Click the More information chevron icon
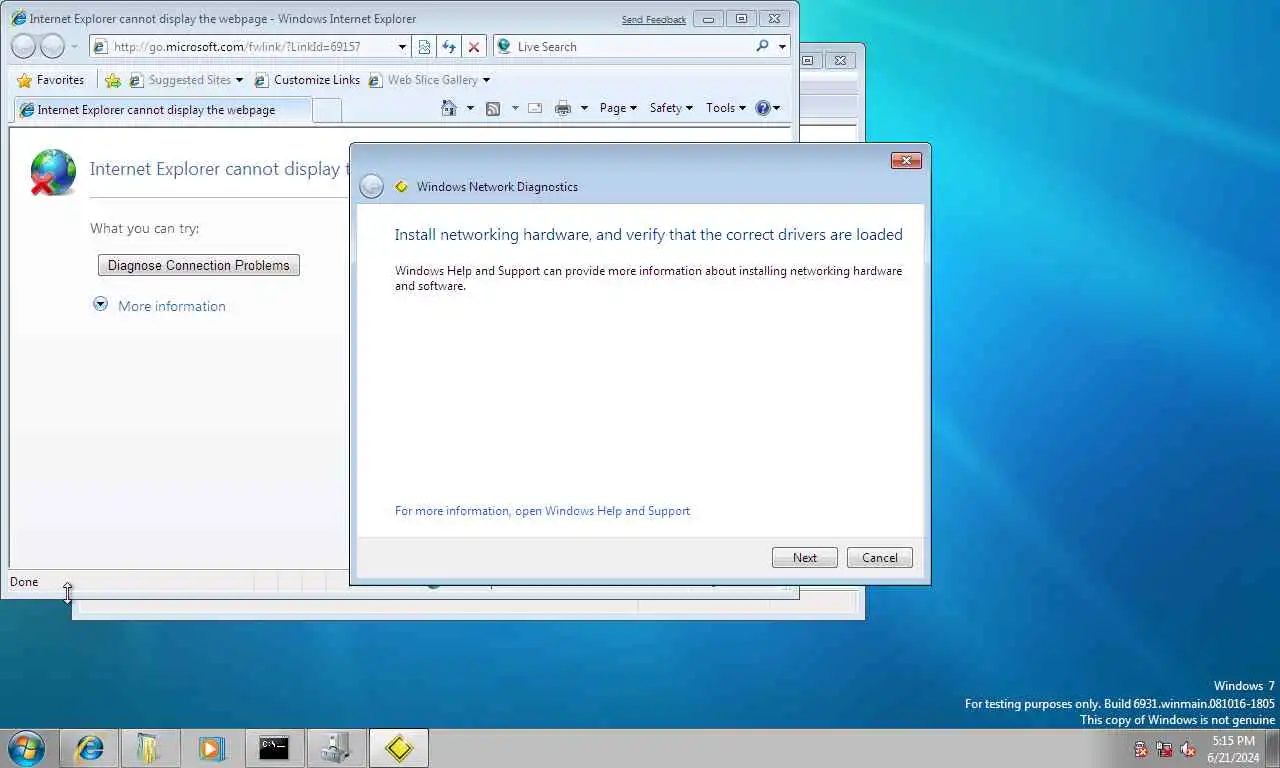 [100, 304]
